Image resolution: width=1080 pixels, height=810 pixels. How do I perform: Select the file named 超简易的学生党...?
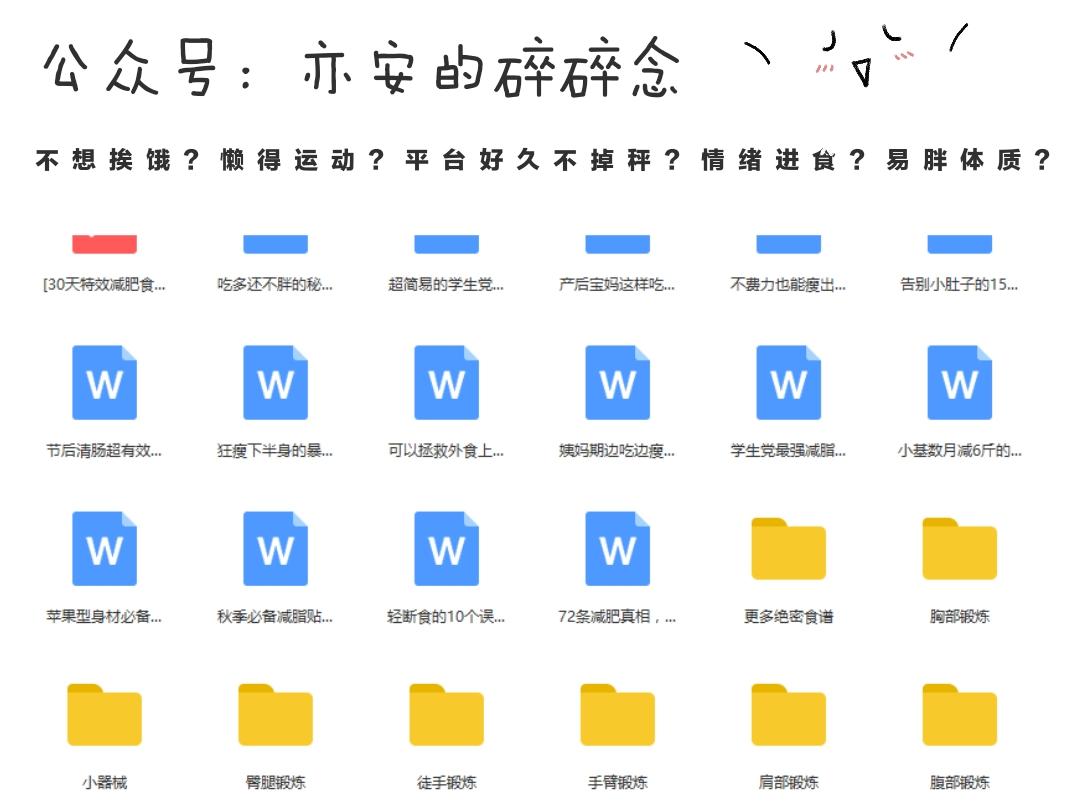(446, 243)
